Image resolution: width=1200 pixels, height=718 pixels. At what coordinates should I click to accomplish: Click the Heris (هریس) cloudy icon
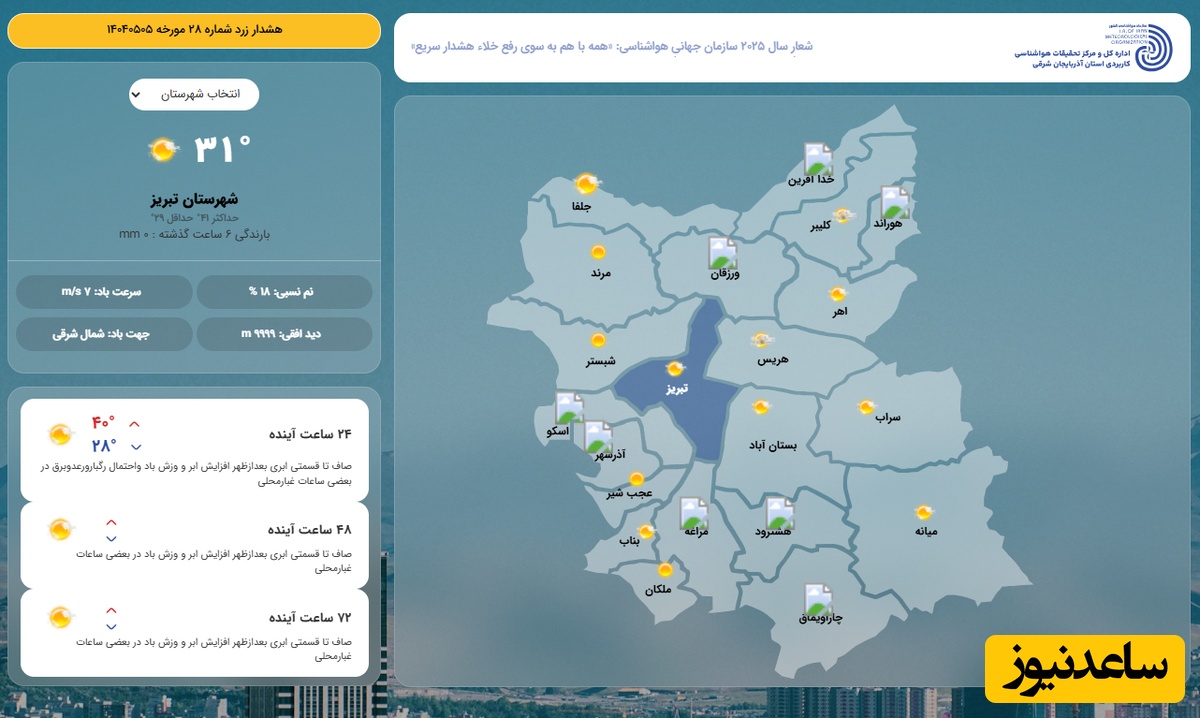[x=762, y=340]
